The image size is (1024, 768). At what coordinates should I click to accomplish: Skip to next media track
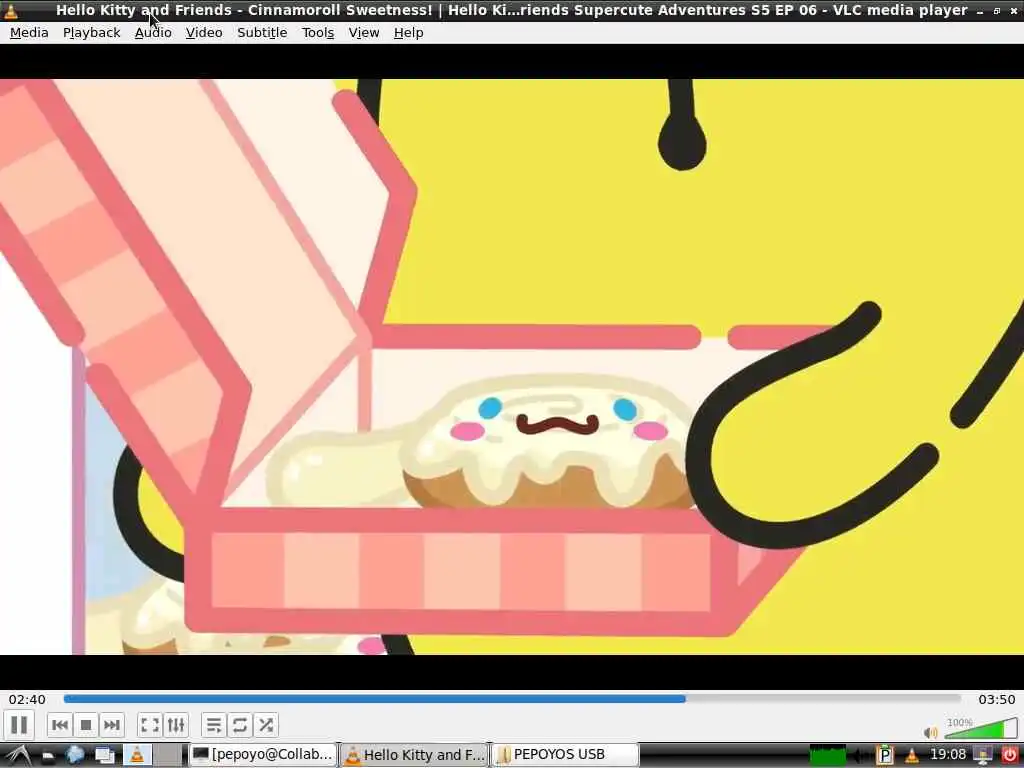tap(112, 725)
